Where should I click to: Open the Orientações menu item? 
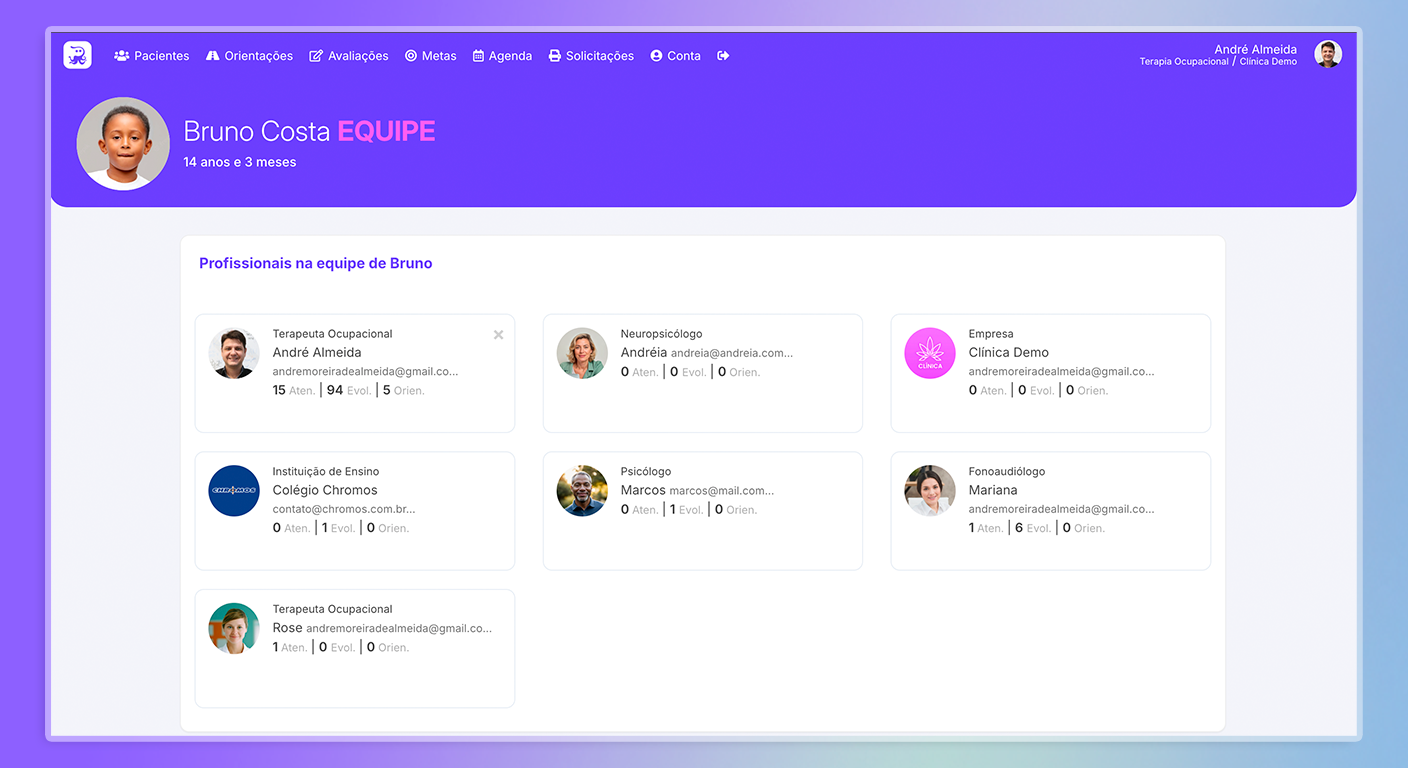click(x=249, y=56)
